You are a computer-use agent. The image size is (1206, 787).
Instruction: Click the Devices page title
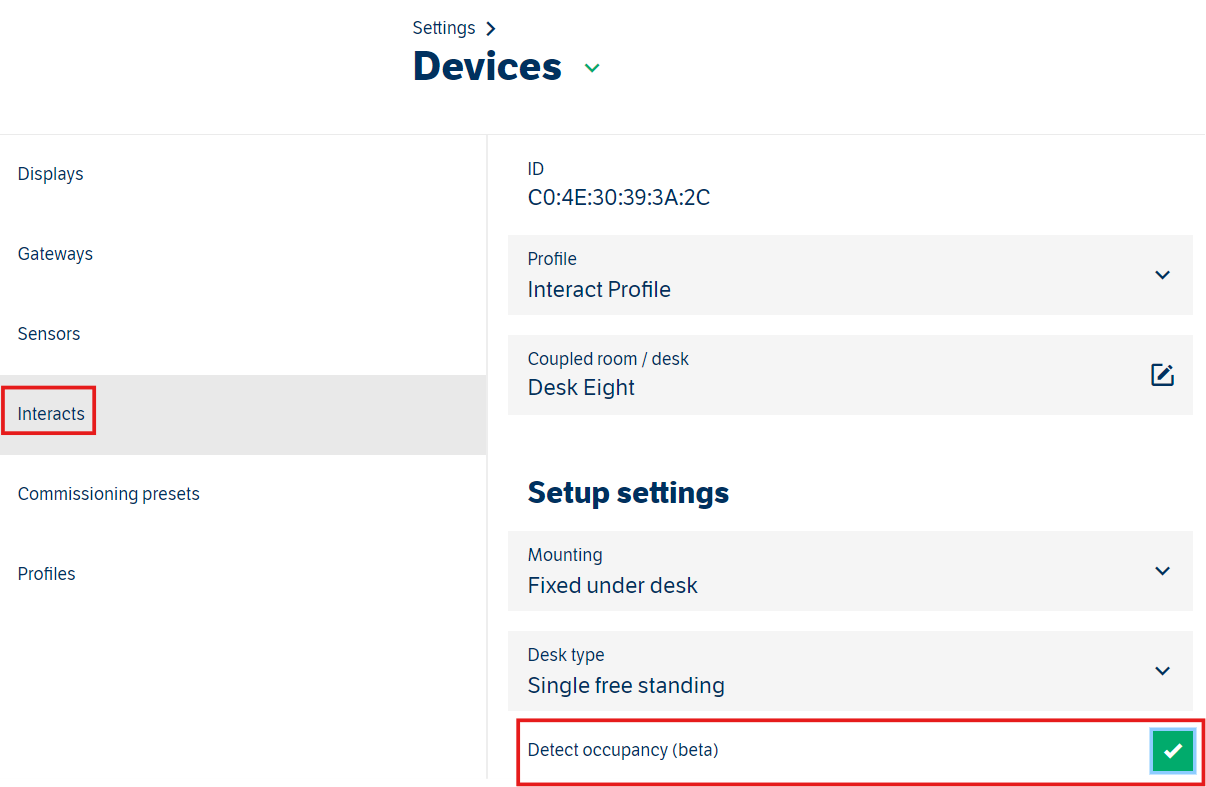(x=487, y=66)
